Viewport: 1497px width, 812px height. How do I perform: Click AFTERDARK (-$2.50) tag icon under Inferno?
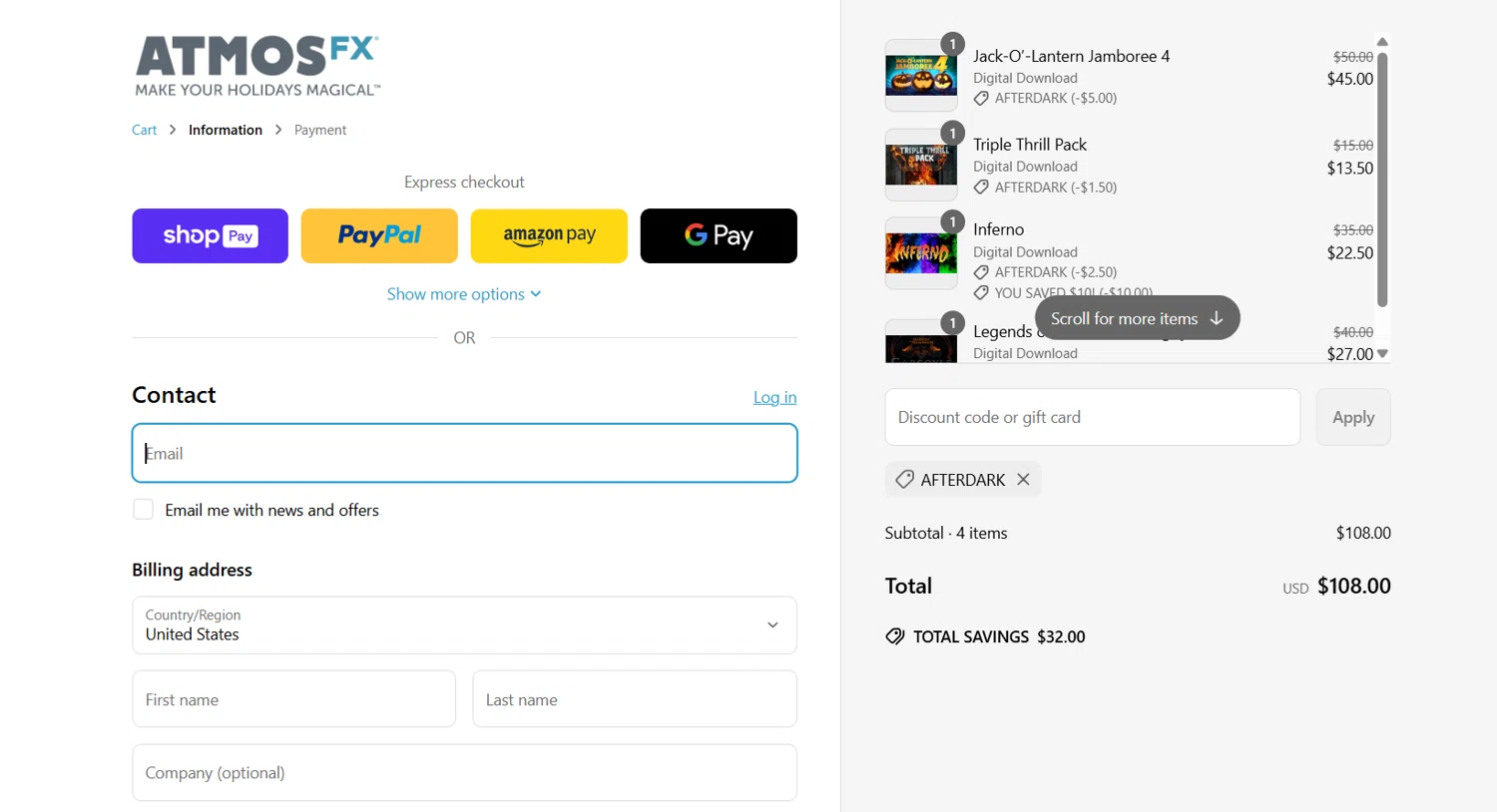[x=981, y=272]
